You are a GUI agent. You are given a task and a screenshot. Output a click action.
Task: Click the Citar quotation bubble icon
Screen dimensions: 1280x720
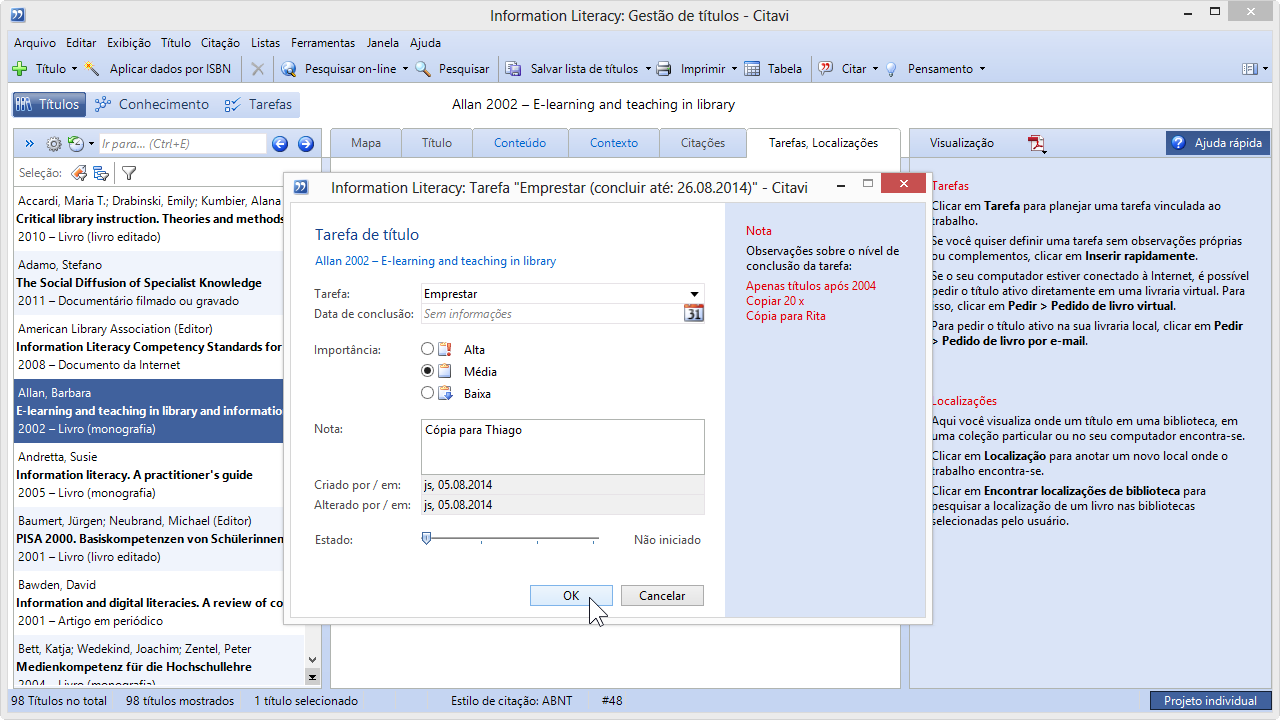pyautogui.click(x=826, y=69)
